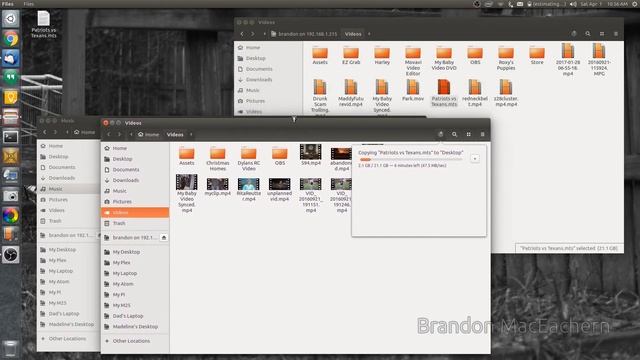This screenshot has width=640, height=360.
Task: Select the myclip.mp4 video thumbnail
Action: 218,187
